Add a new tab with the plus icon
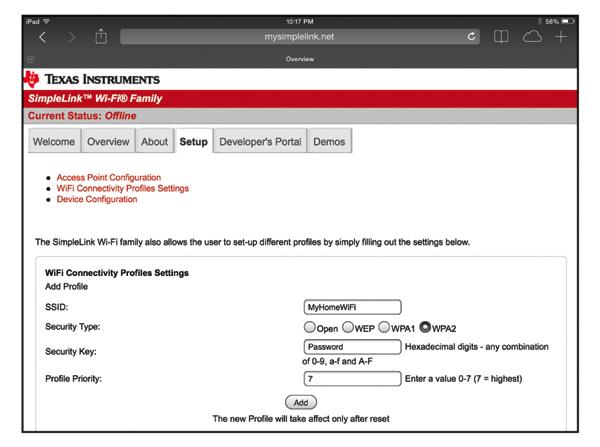 click(x=561, y=37)
